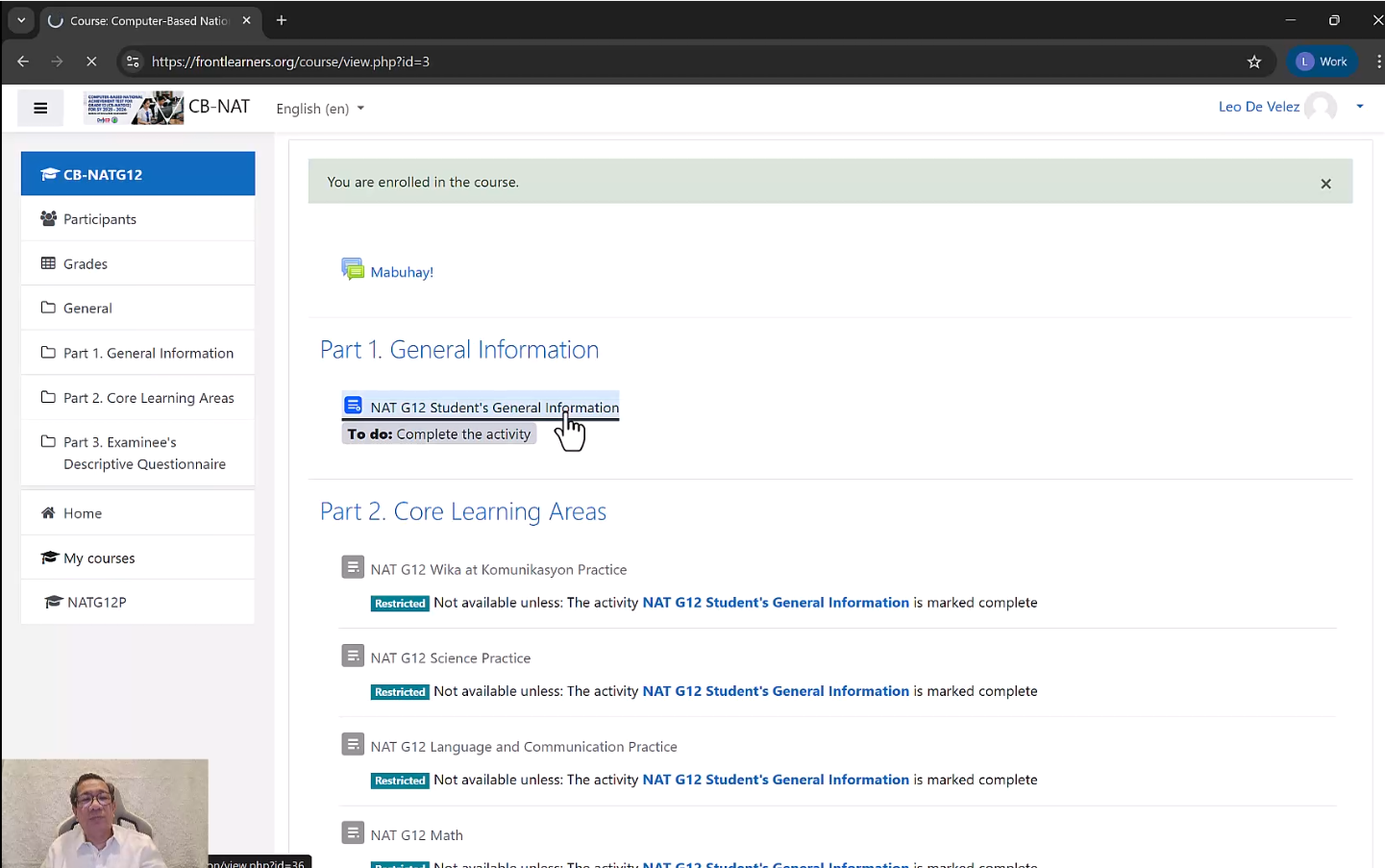Open the browser tab search dropdown

[21, 20]
